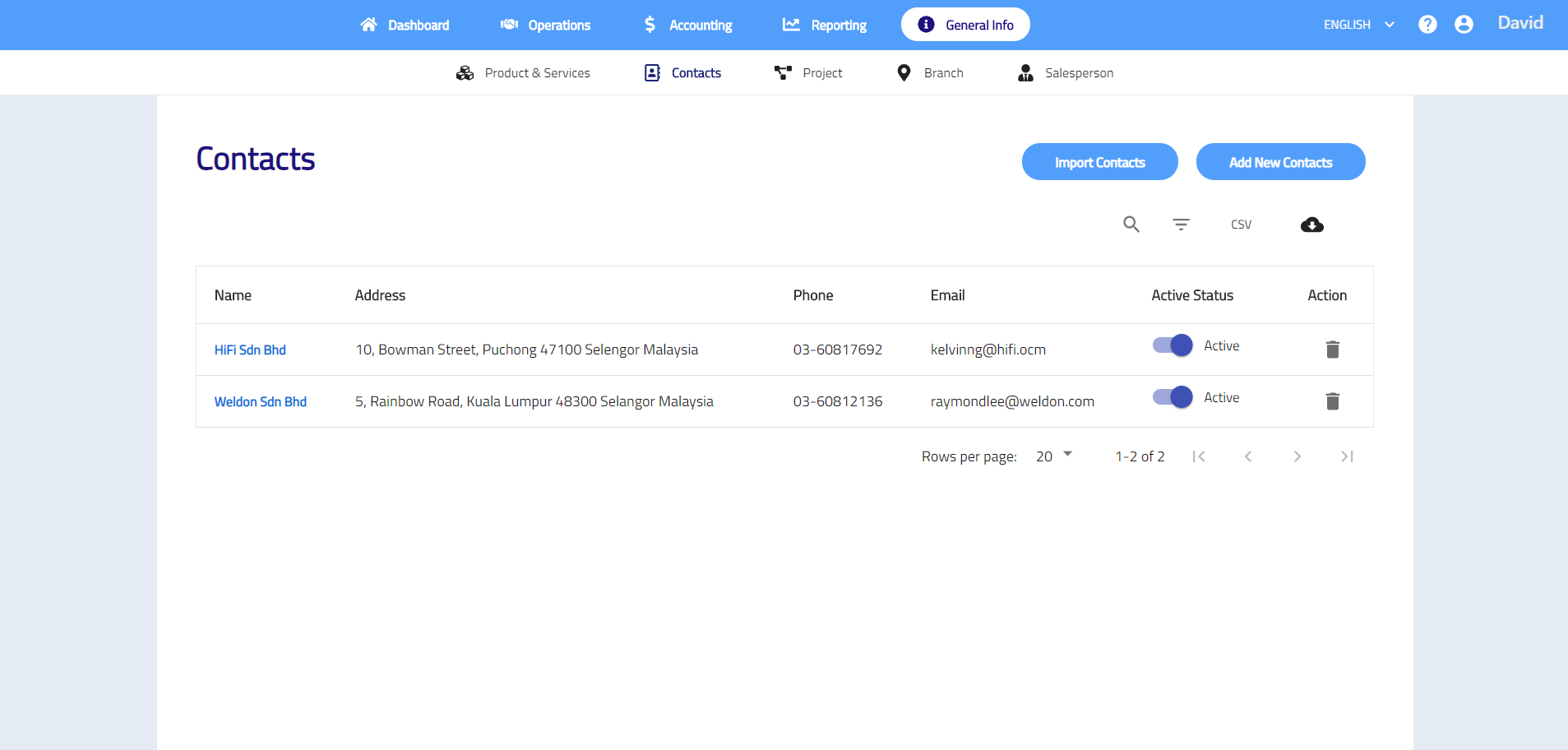Viewport: 1568px width, 750px height.
Task: Open the filter list icon
Action: click(x=1181, y=225)
